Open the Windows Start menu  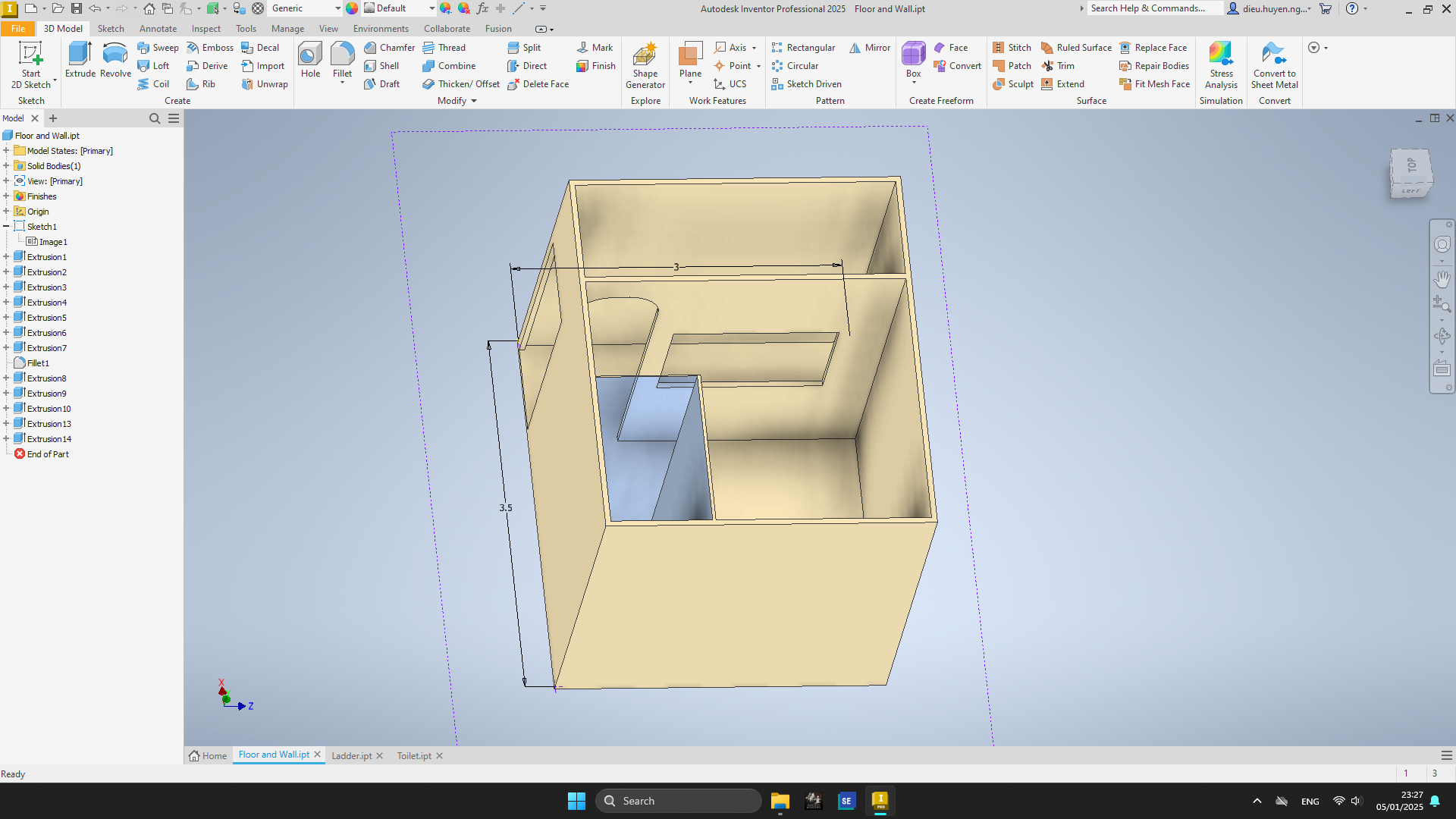coord(576,801)
